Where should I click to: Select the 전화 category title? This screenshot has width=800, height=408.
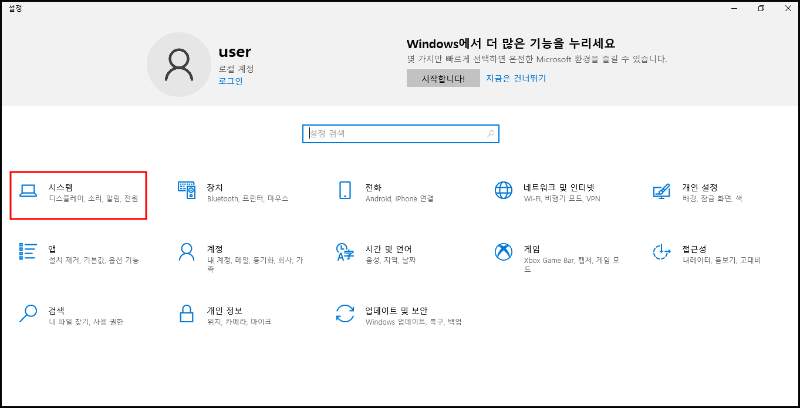pyautogui.click(x=373, y=187)
